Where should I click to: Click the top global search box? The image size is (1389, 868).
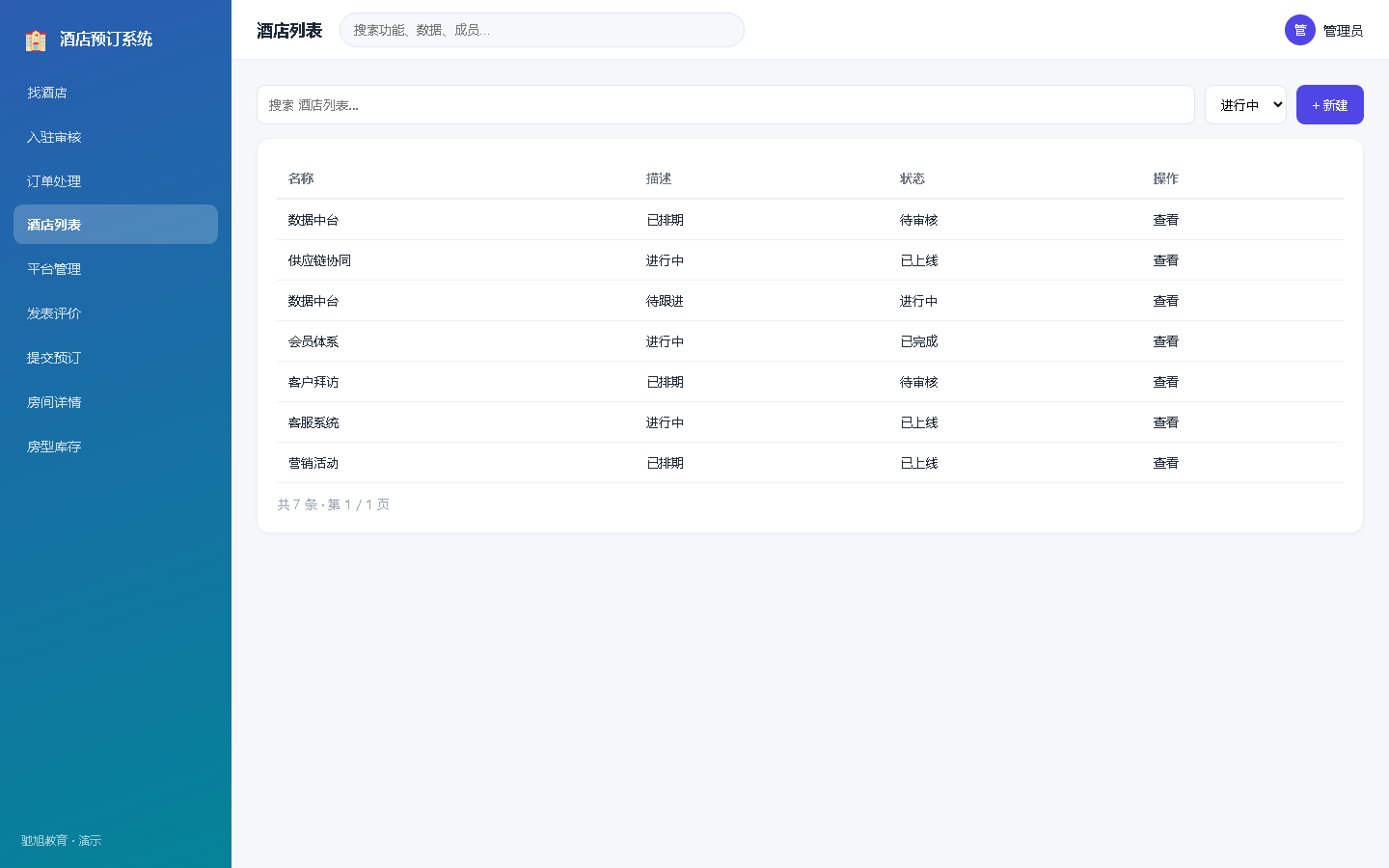point(542,30)
